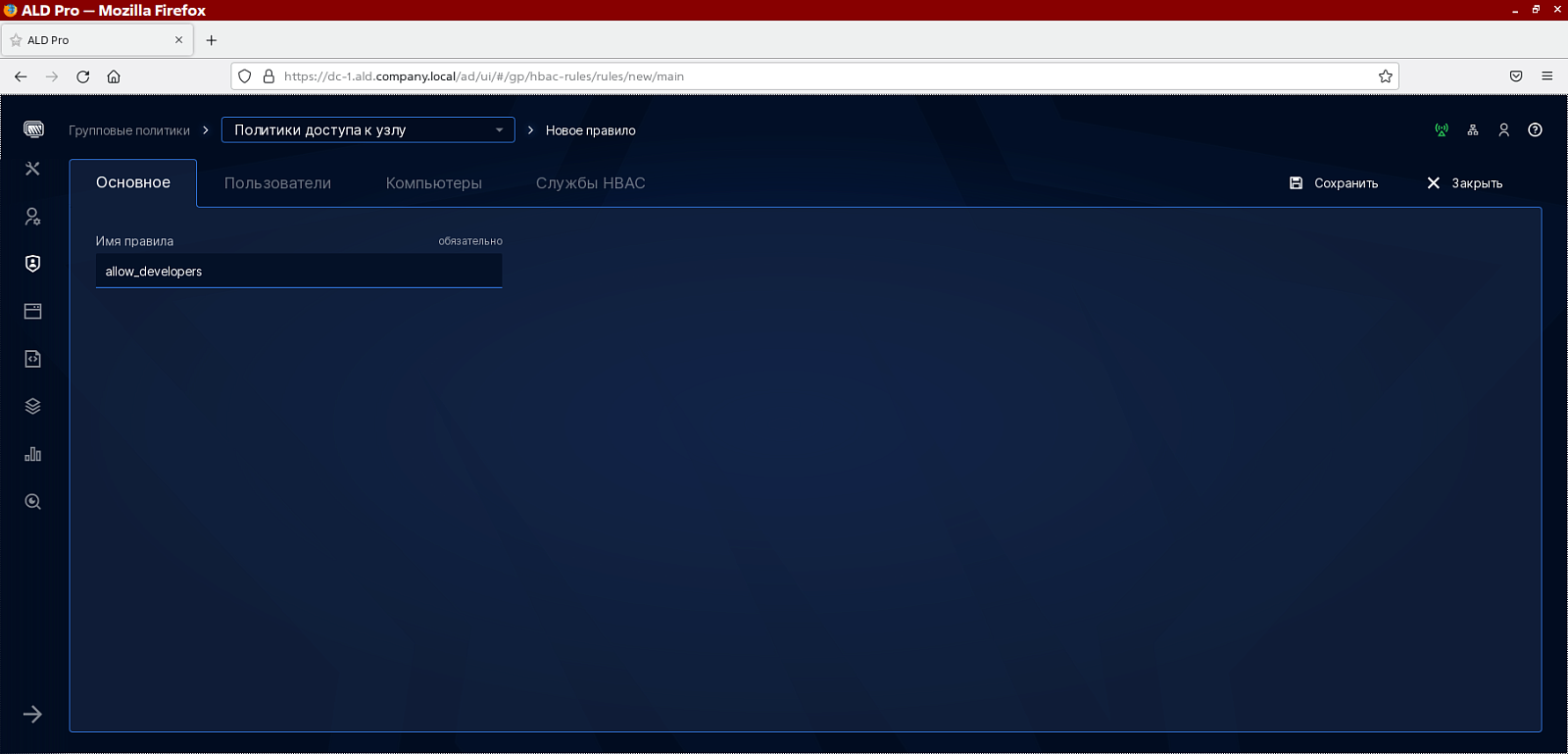Click the green antenna status icon
1568x754 pixels.
click(x=1441, y=129)
